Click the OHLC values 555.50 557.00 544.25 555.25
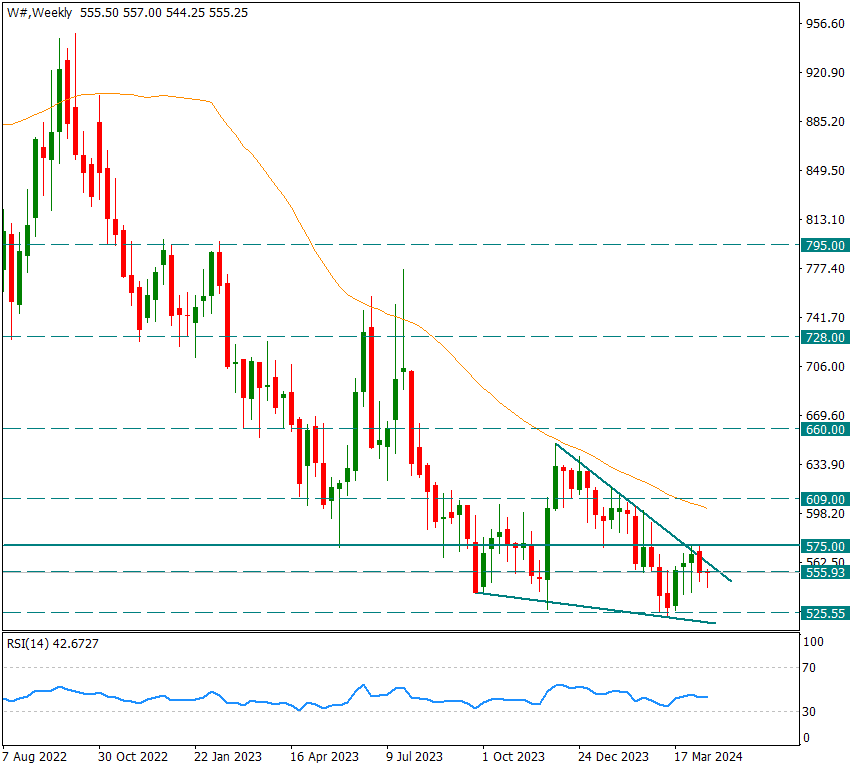The height and width of the screenshot is (769, 856). [x=164, y=13]
